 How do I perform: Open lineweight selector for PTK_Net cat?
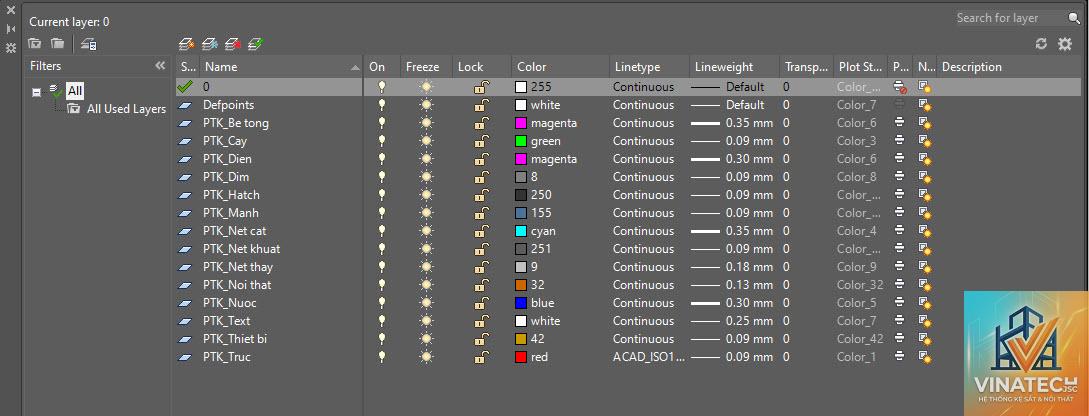tap(731, 231)
